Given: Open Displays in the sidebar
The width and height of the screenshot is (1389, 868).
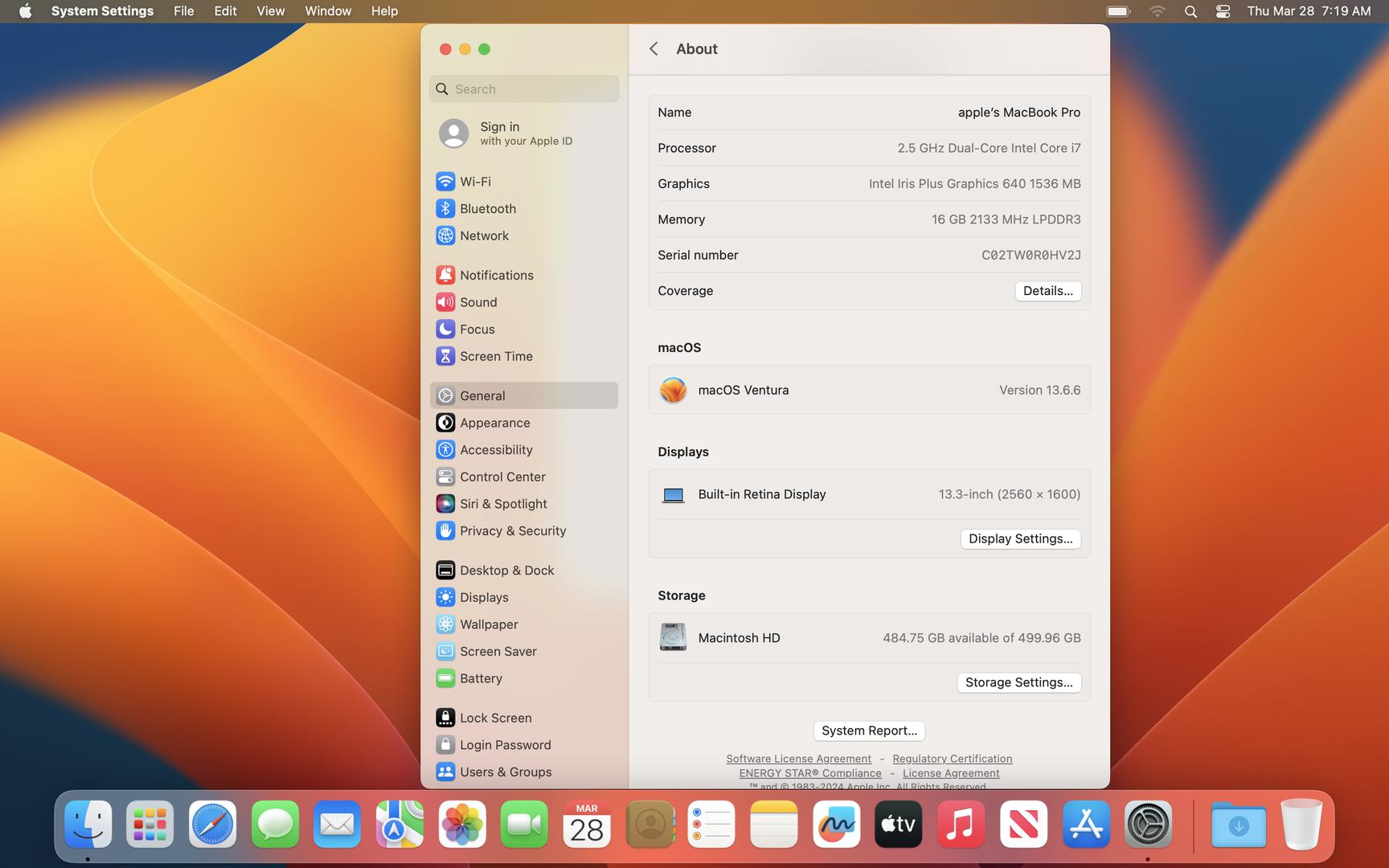Looking at the screenshot, I should [x=524, y=597].
